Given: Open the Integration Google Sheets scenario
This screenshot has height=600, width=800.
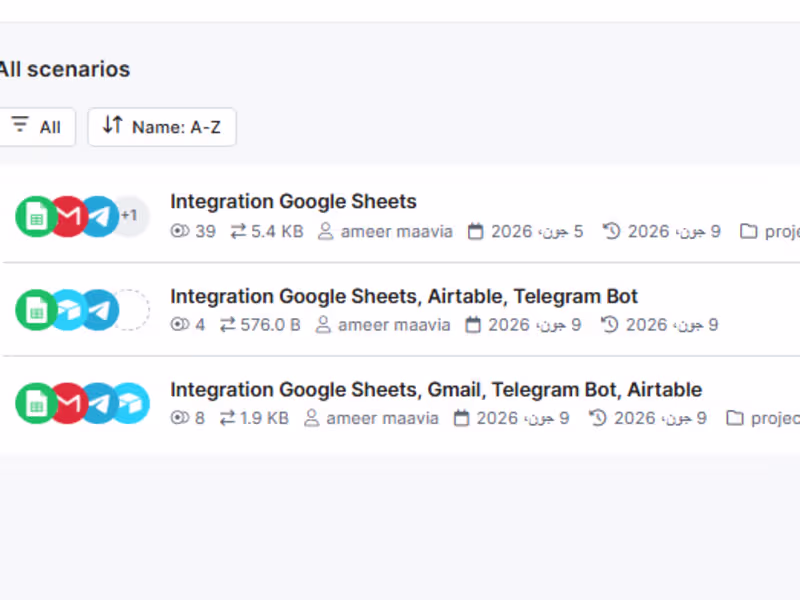Looking at the screenshot, I should click(293, 202).
